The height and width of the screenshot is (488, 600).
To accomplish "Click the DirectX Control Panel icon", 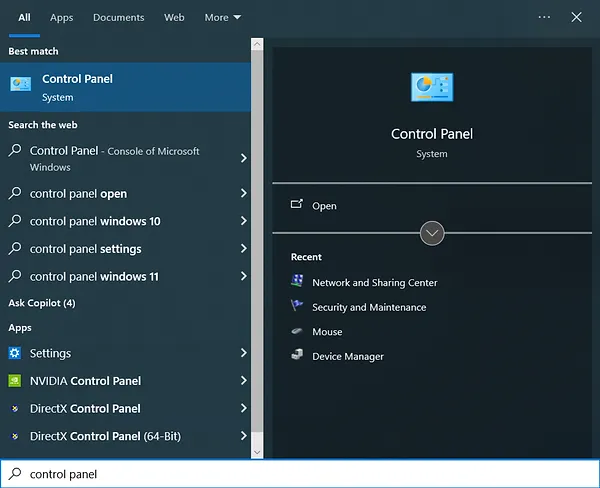I will [15, 408].
